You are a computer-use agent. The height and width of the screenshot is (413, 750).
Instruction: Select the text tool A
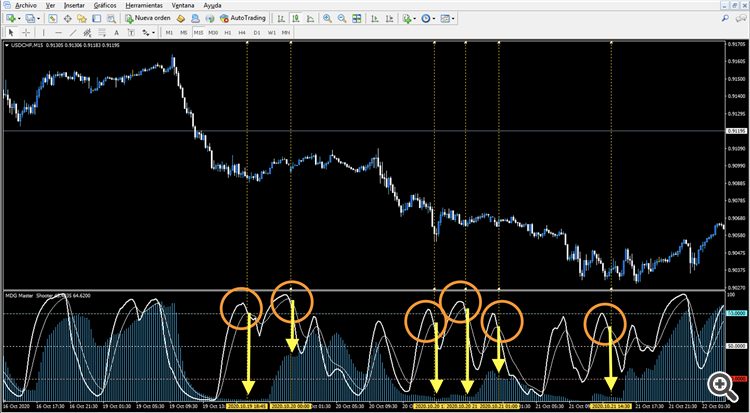(116, 33)
